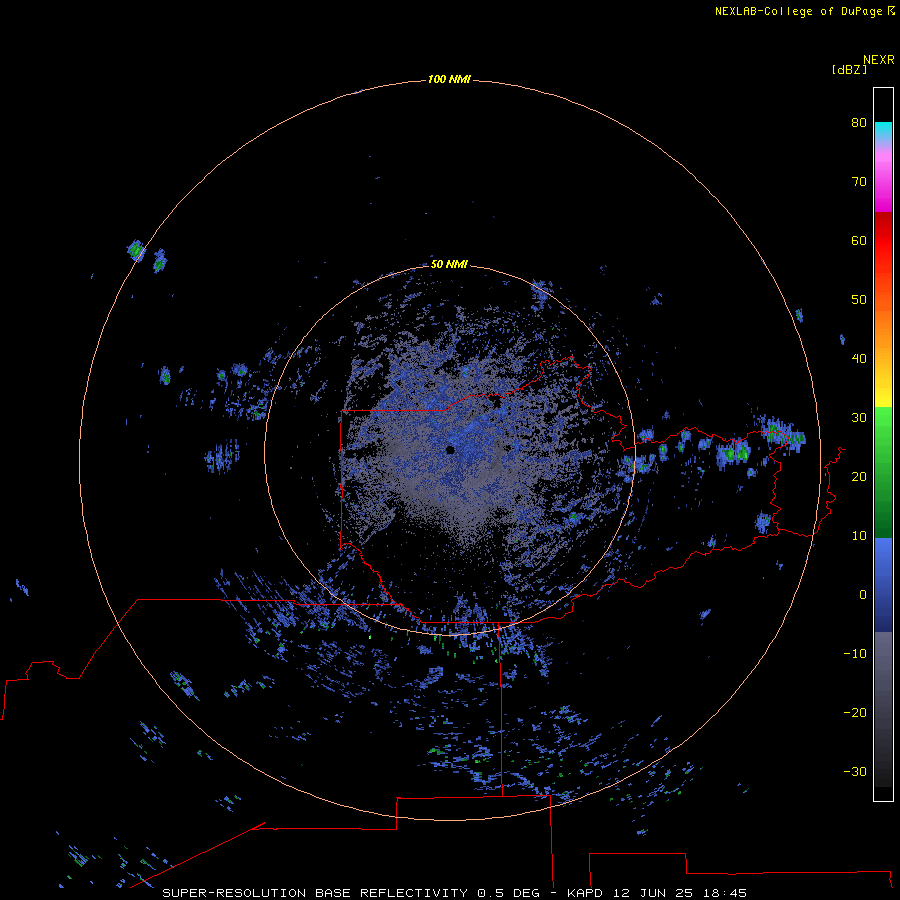Click the SUPER-RESOLUTION BASE REFLECTIVITY caption text
Image resolution: width=900 pixels, height=900 pixels.
315,893
